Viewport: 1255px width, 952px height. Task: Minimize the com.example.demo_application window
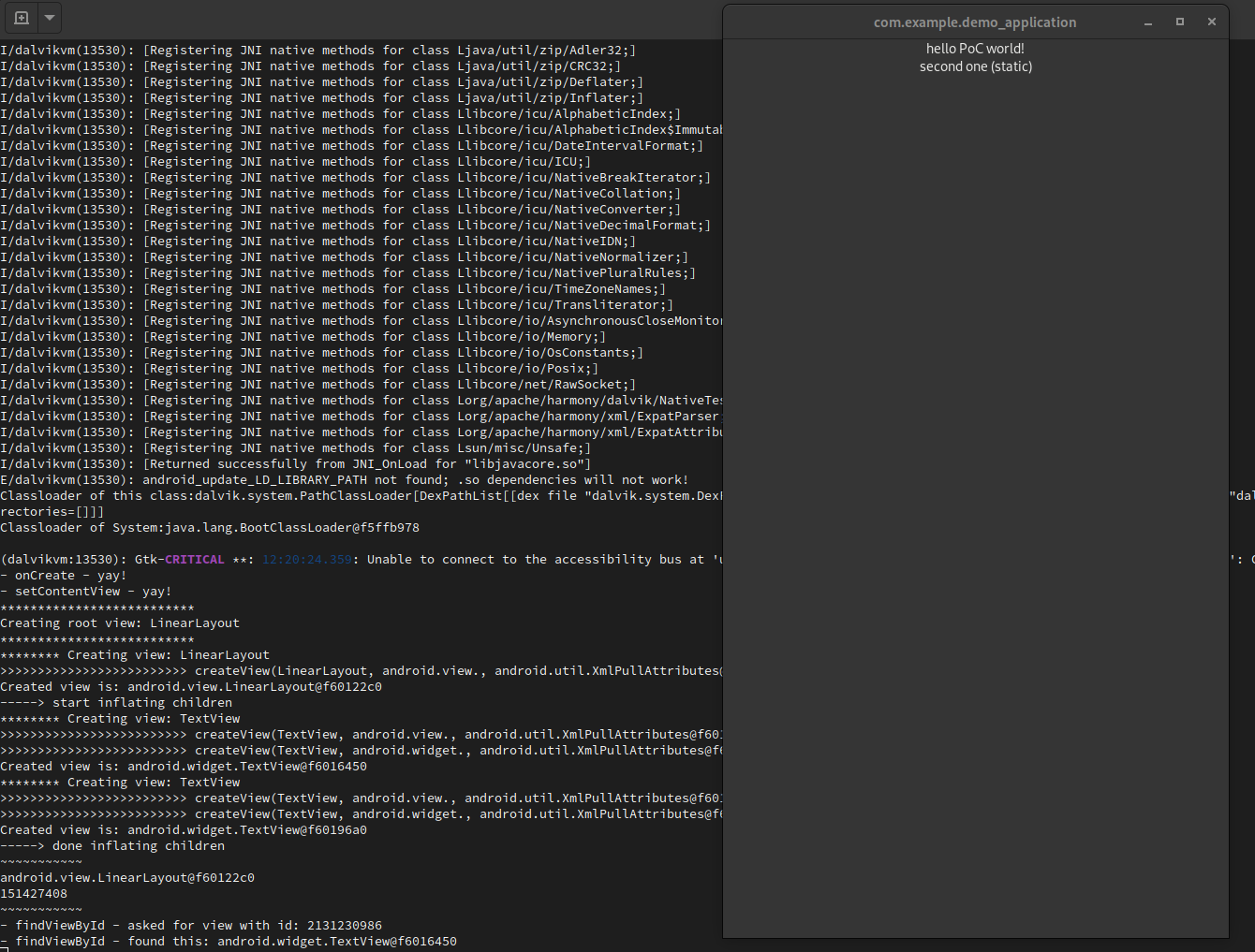[x=1148, y=22]
